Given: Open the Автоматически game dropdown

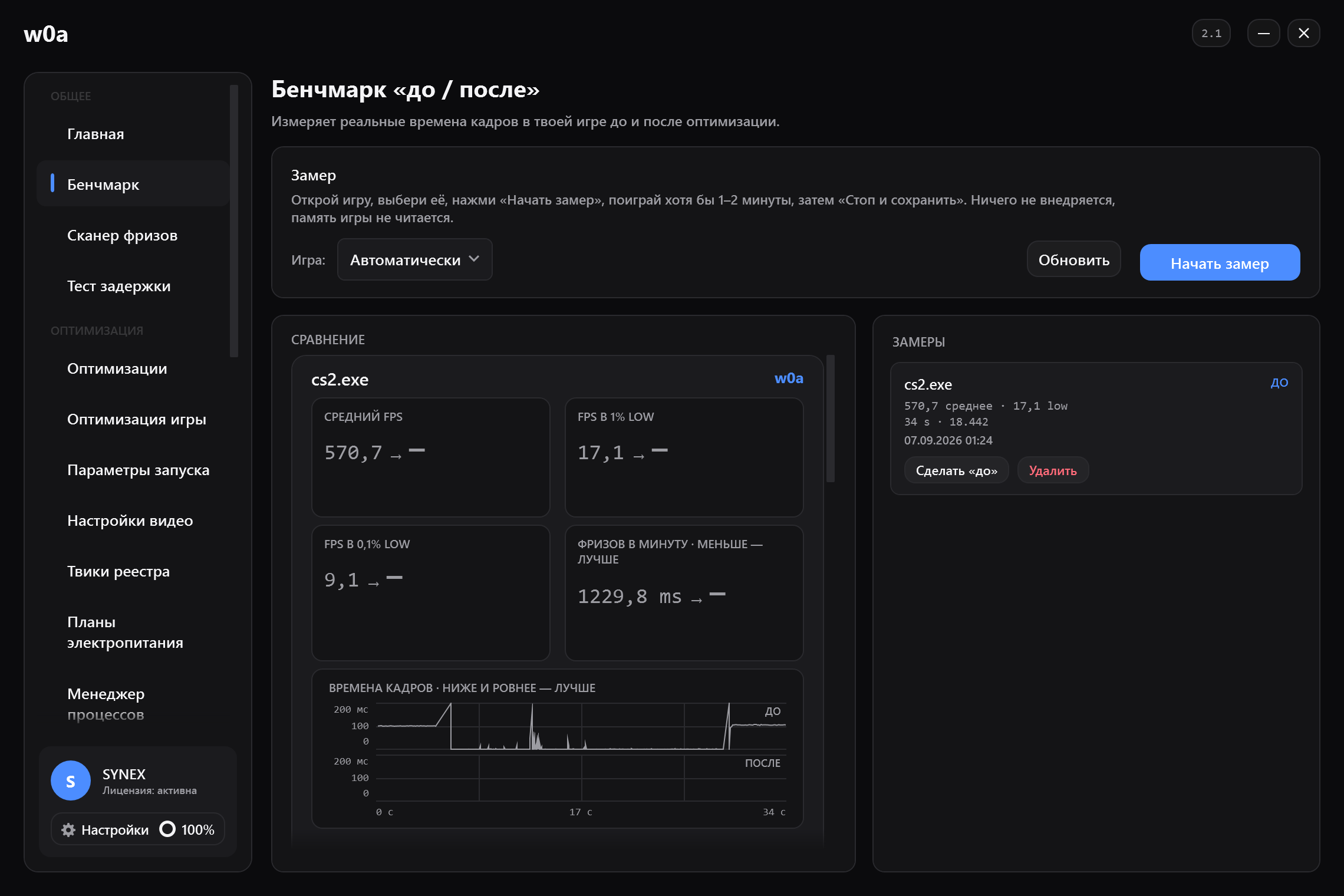Looking at the screenshot, I should point(414,259).
